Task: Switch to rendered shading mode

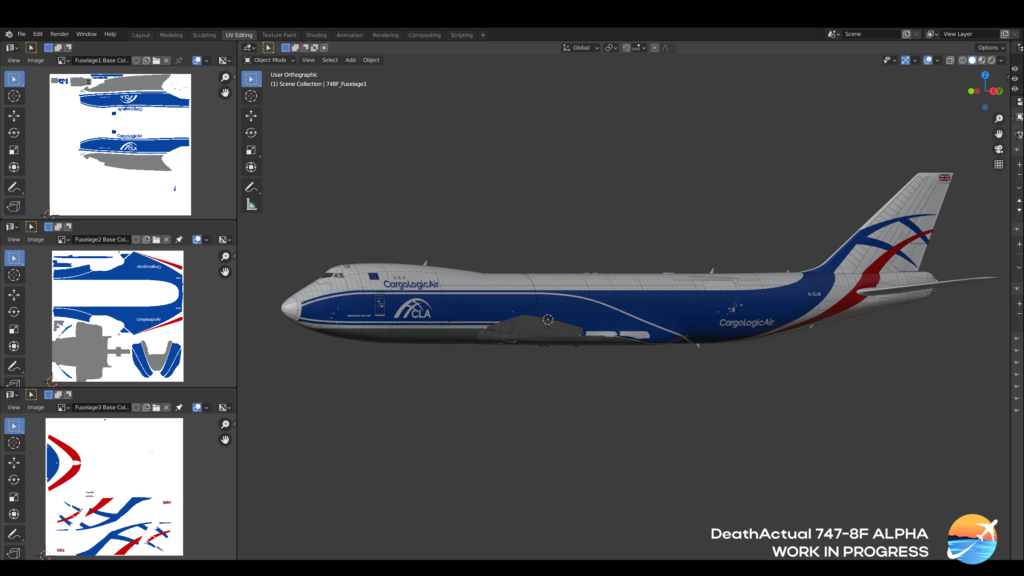Action: coord(992,60)
